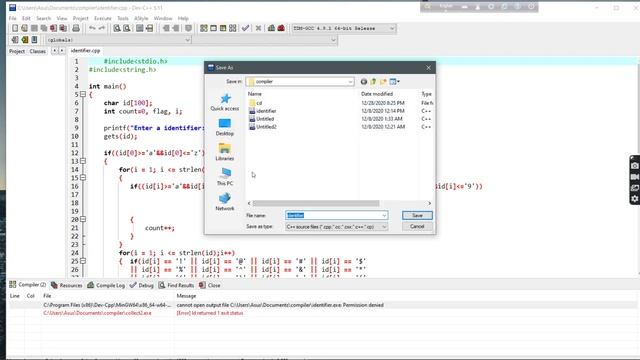
Task: Select Libraries in Save As sidebar
Action: [x=225, y=152]
